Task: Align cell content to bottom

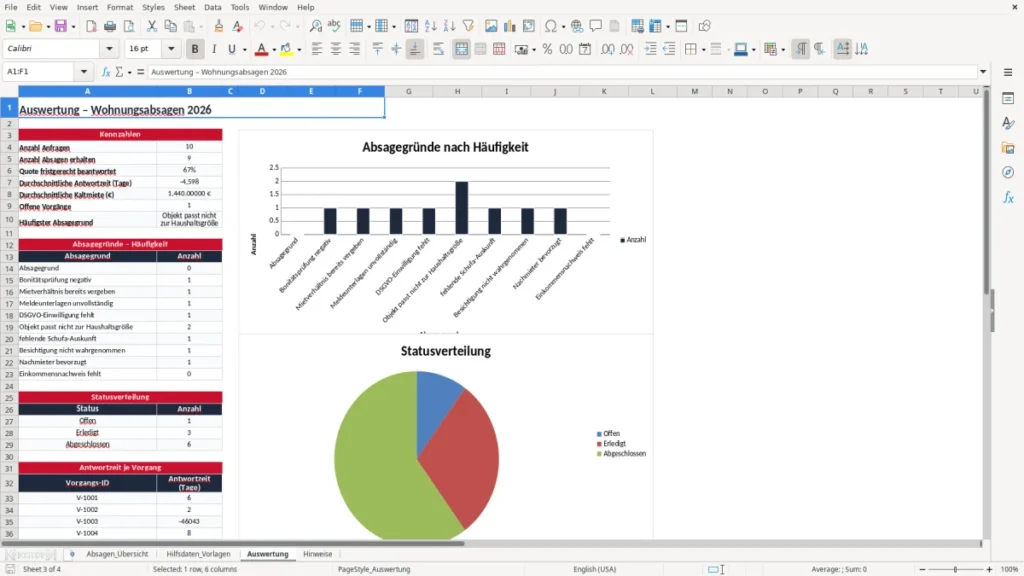Action: [415, 49]
